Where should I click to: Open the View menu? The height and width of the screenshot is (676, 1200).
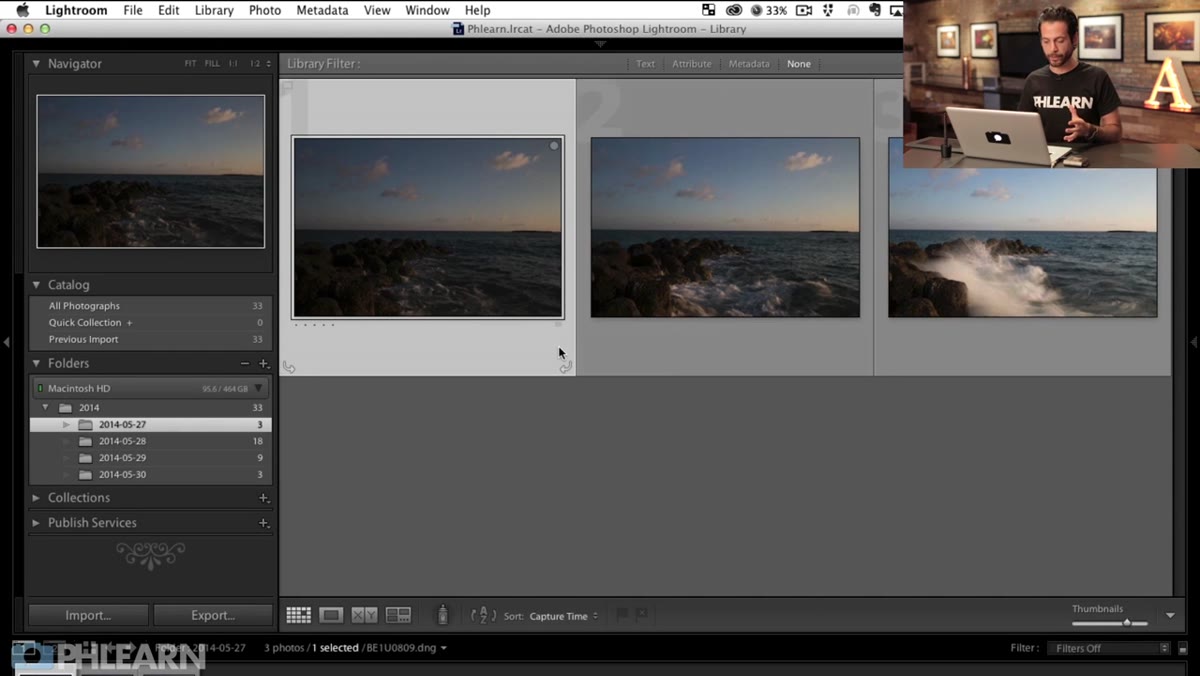tap(377, 10)
